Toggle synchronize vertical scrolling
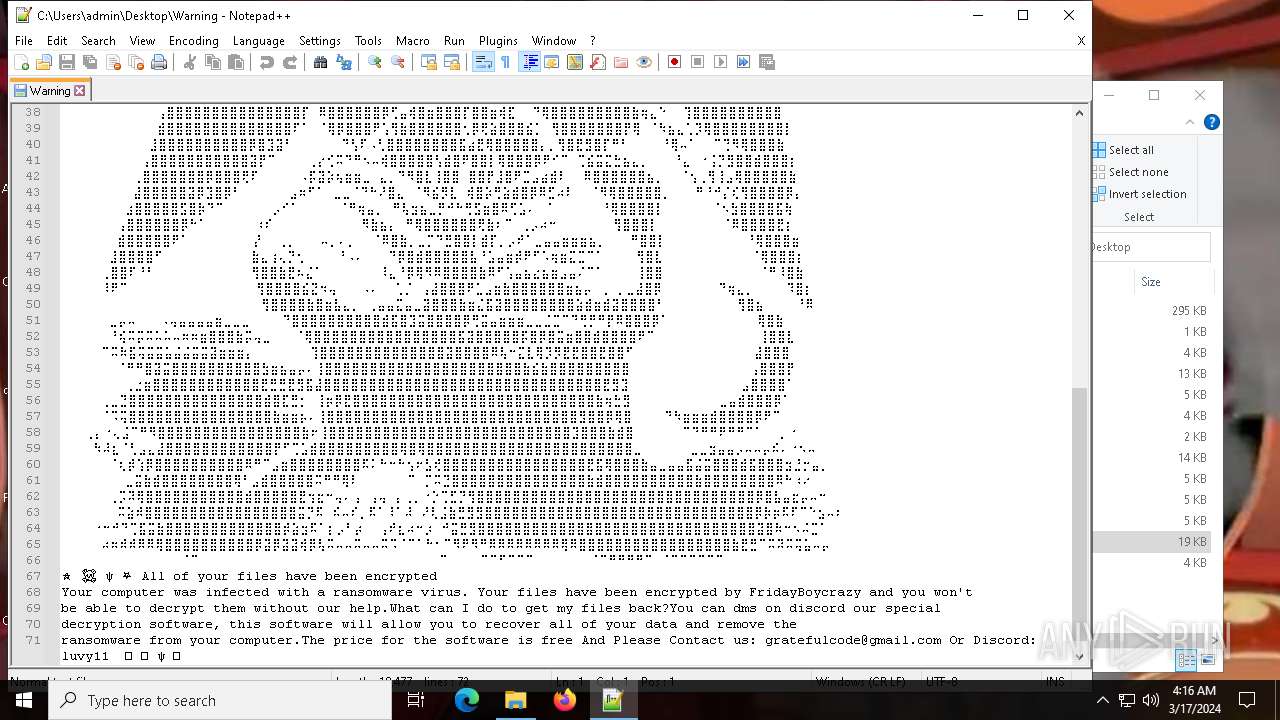The height and width of the screenshot is (720, 1280). (428, 62)
